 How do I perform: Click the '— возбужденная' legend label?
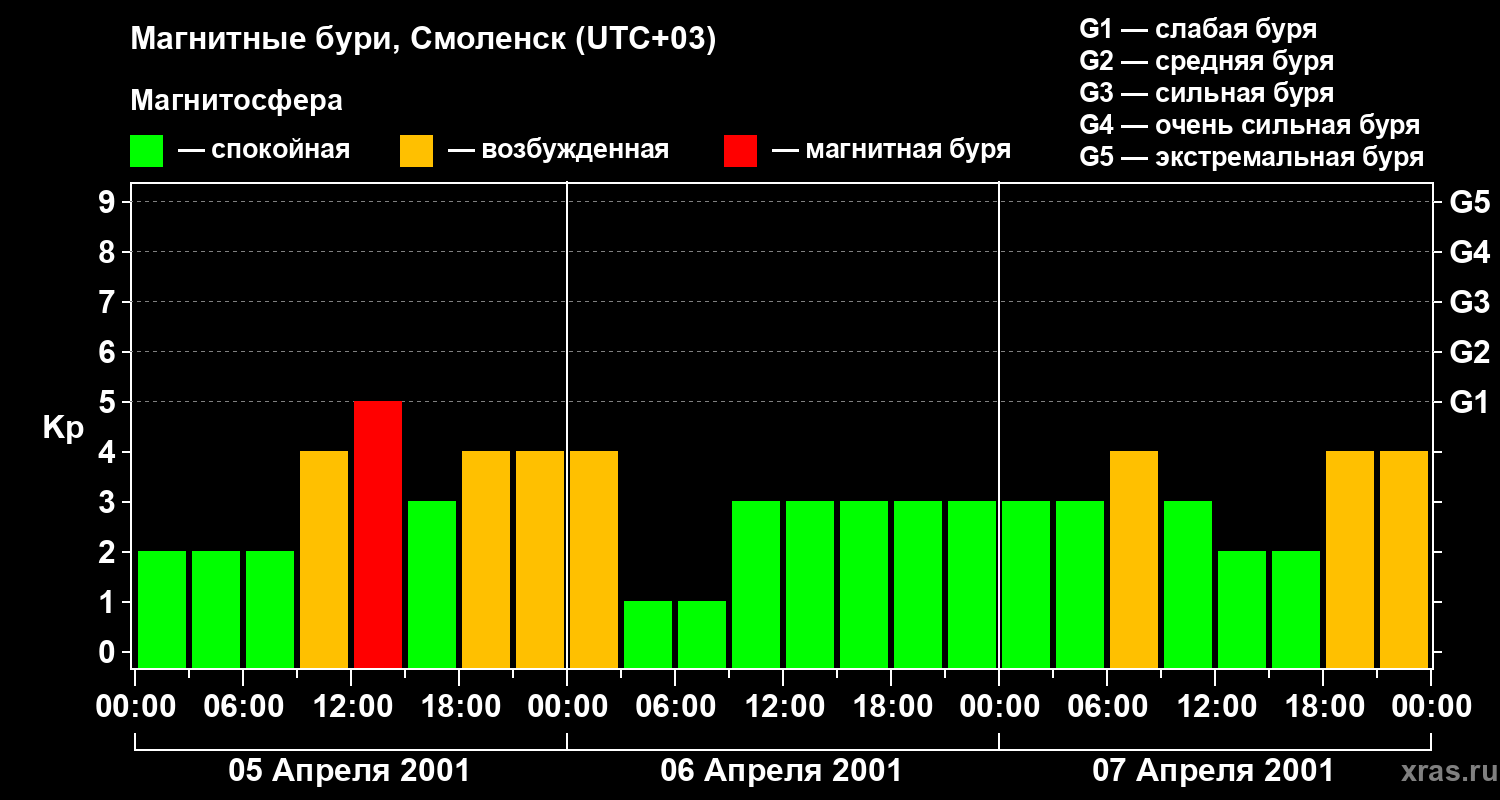pyautogui.click(x=558, y=151)
